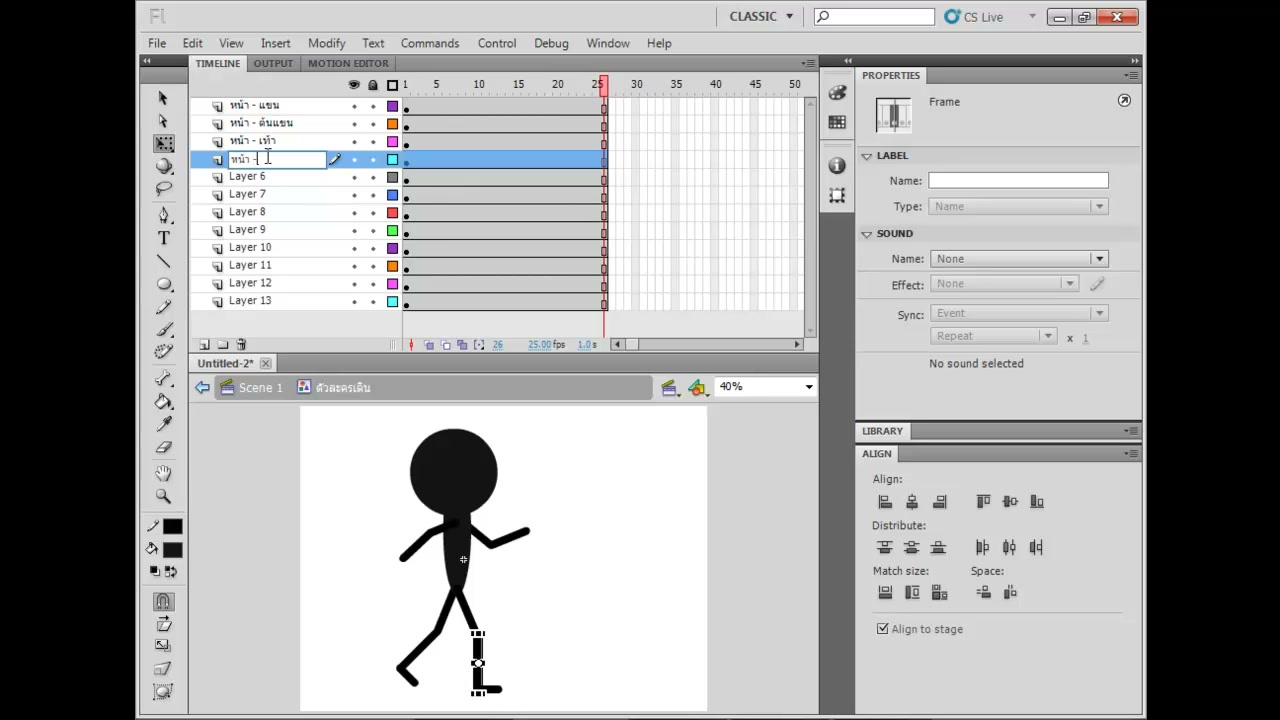The width and height of the screenshot is (1280, 720).
Task: Select the Oval tool
Action: click(x=164, y=284)
